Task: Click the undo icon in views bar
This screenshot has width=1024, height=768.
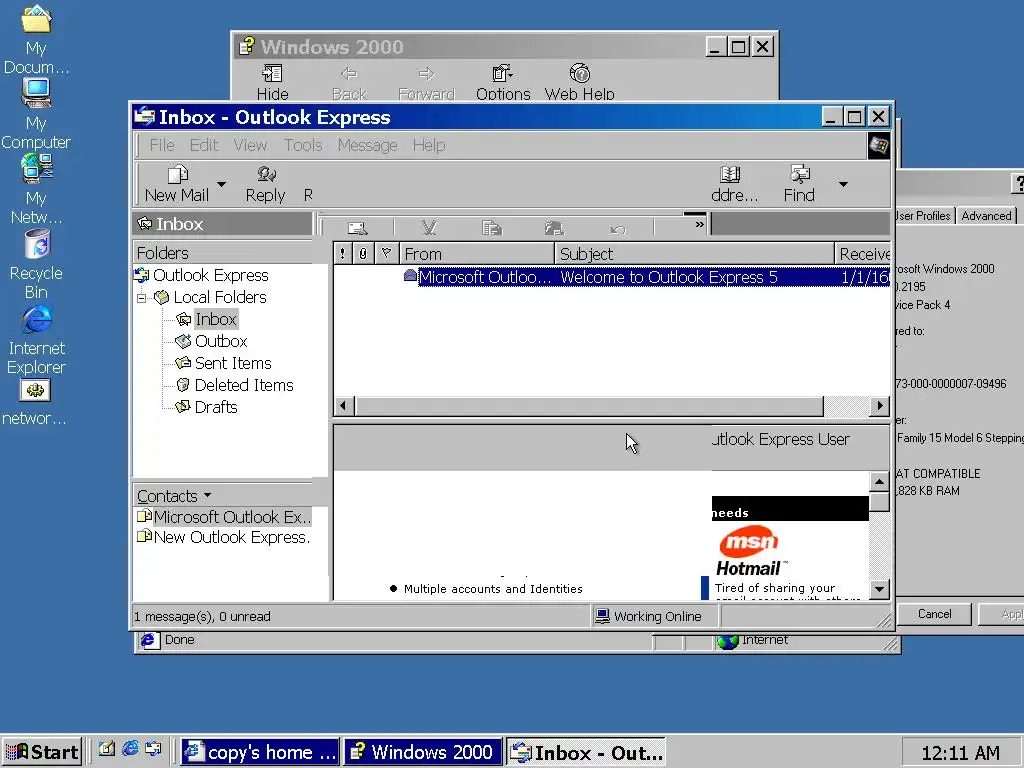Action: pyautogui.click(x=618, y=229)
